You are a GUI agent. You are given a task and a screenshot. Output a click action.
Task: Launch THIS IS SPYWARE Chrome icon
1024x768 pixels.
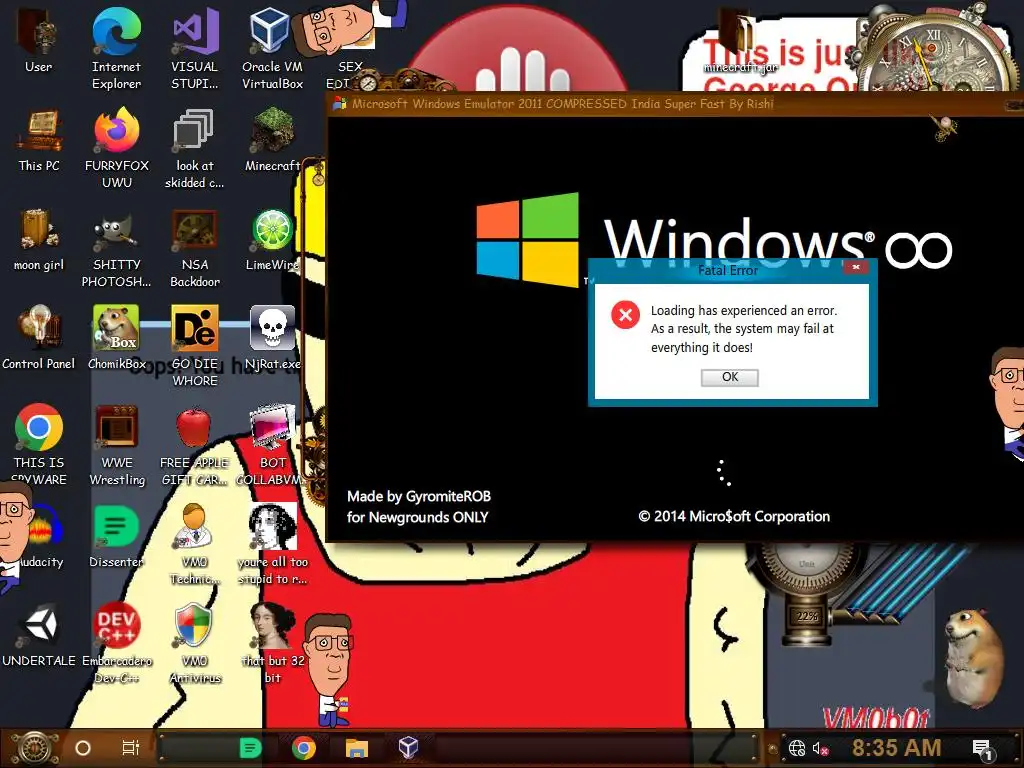pos(39,444)
